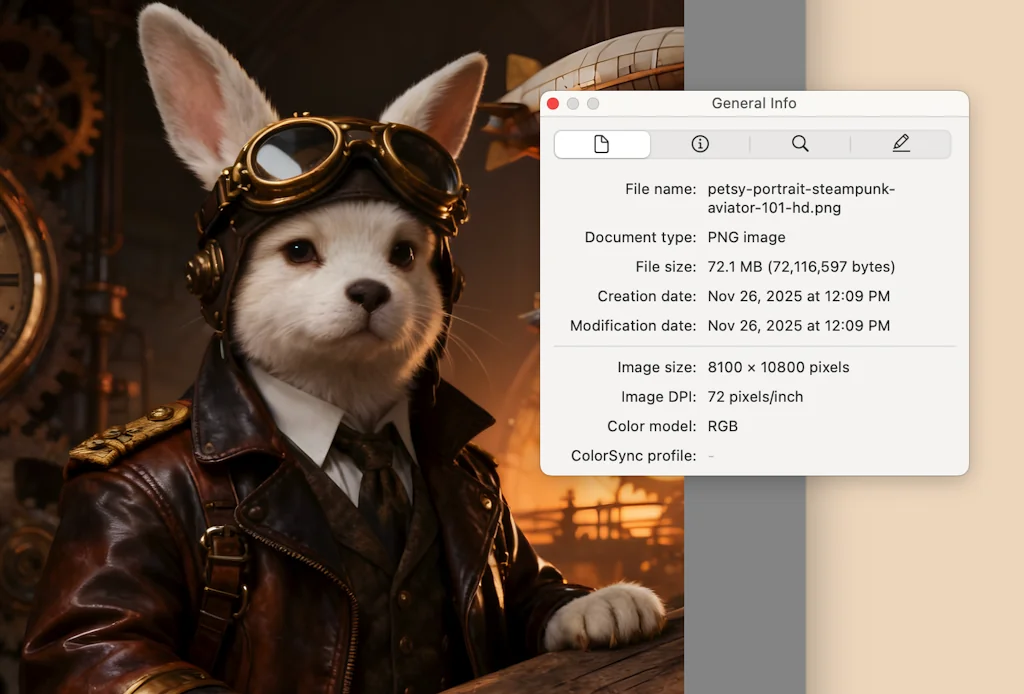Open the More Info tab

700,144
